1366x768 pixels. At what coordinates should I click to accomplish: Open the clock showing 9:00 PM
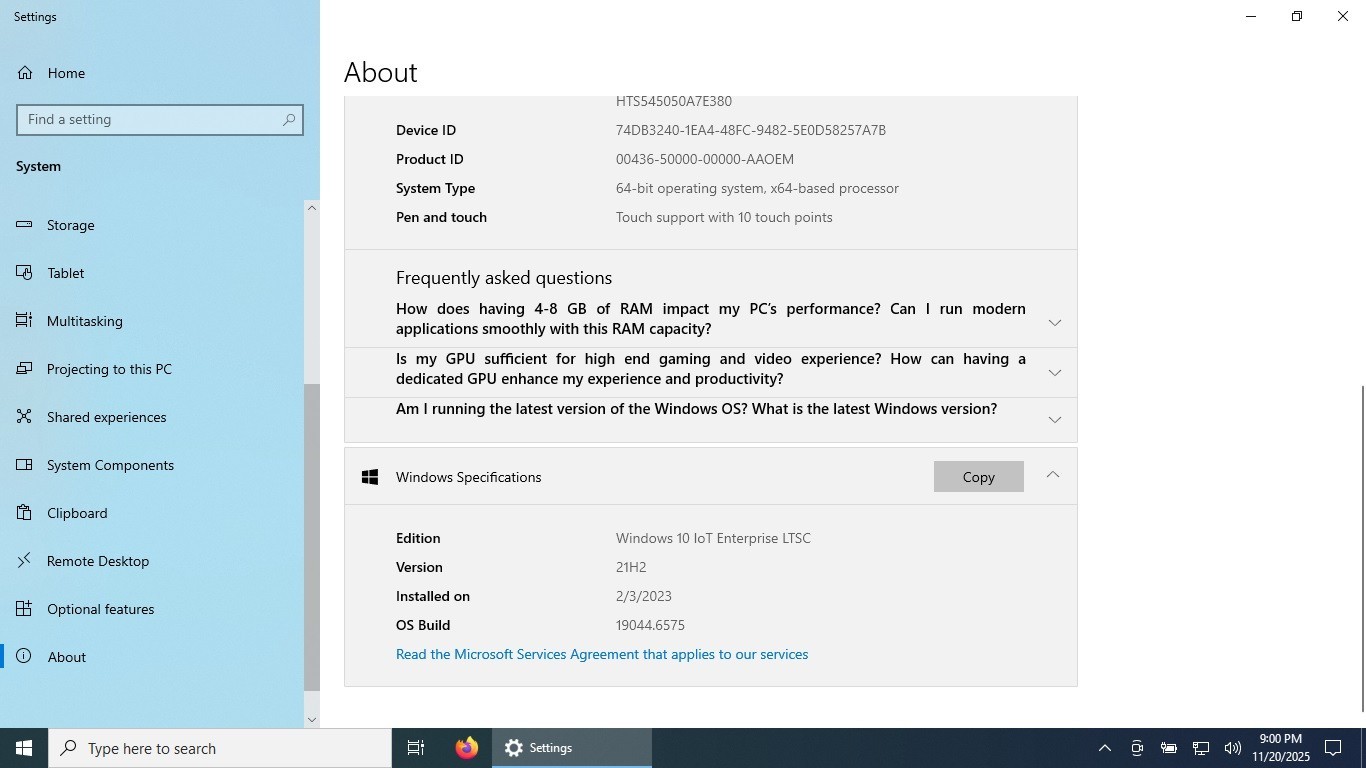1281,748
